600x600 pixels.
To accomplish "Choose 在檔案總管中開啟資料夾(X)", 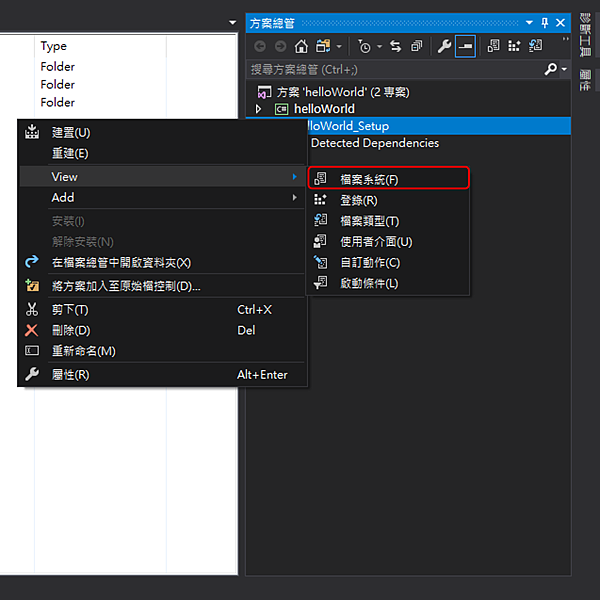I will click(162, 262).
